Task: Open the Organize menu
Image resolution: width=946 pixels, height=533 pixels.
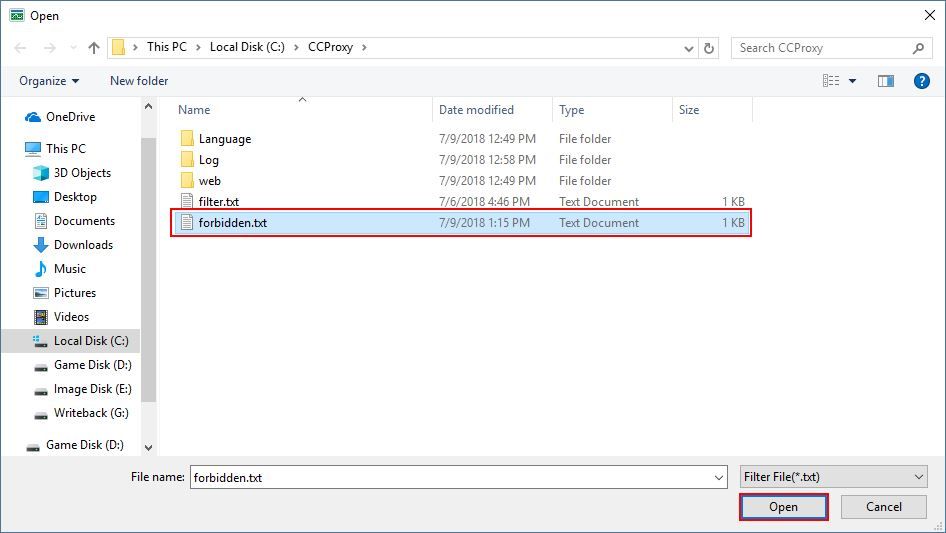Action: (49, 81)
